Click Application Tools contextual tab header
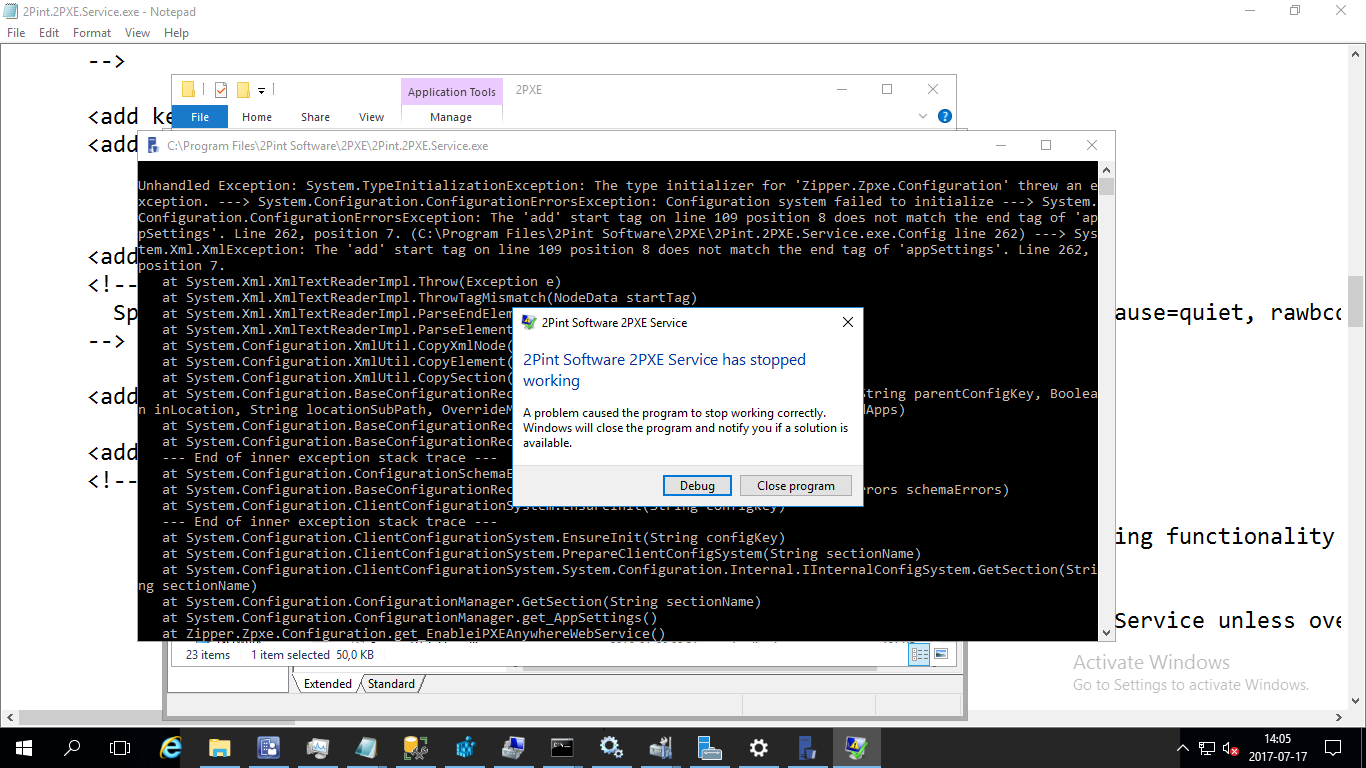 (x=452, y=91)
